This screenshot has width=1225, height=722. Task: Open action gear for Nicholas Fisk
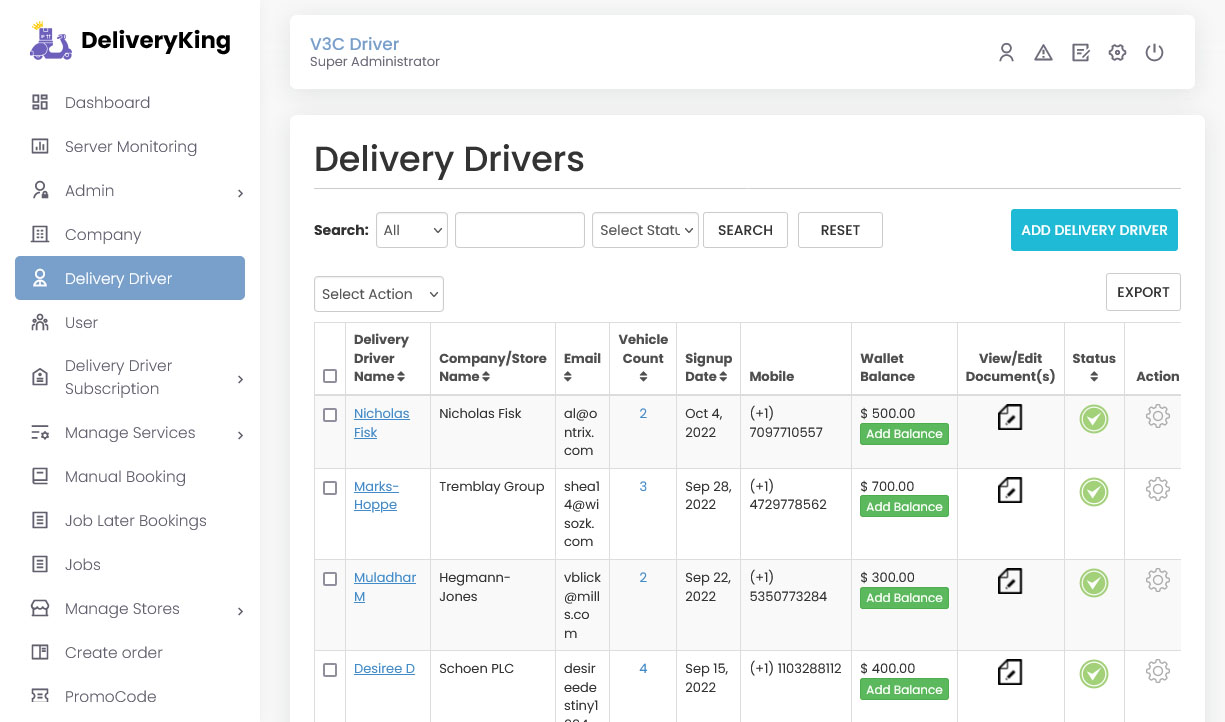1158,416
